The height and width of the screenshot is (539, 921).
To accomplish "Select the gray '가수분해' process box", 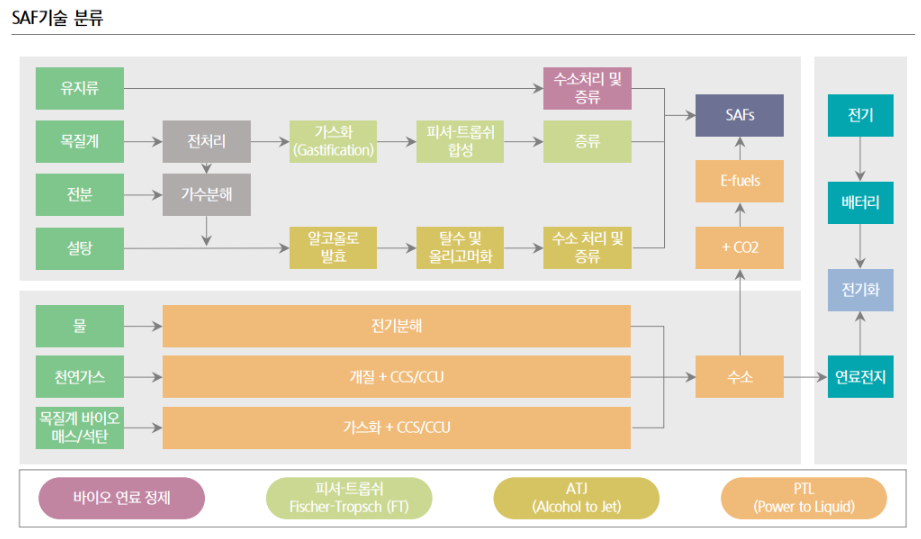I will [x=207, y=194].
